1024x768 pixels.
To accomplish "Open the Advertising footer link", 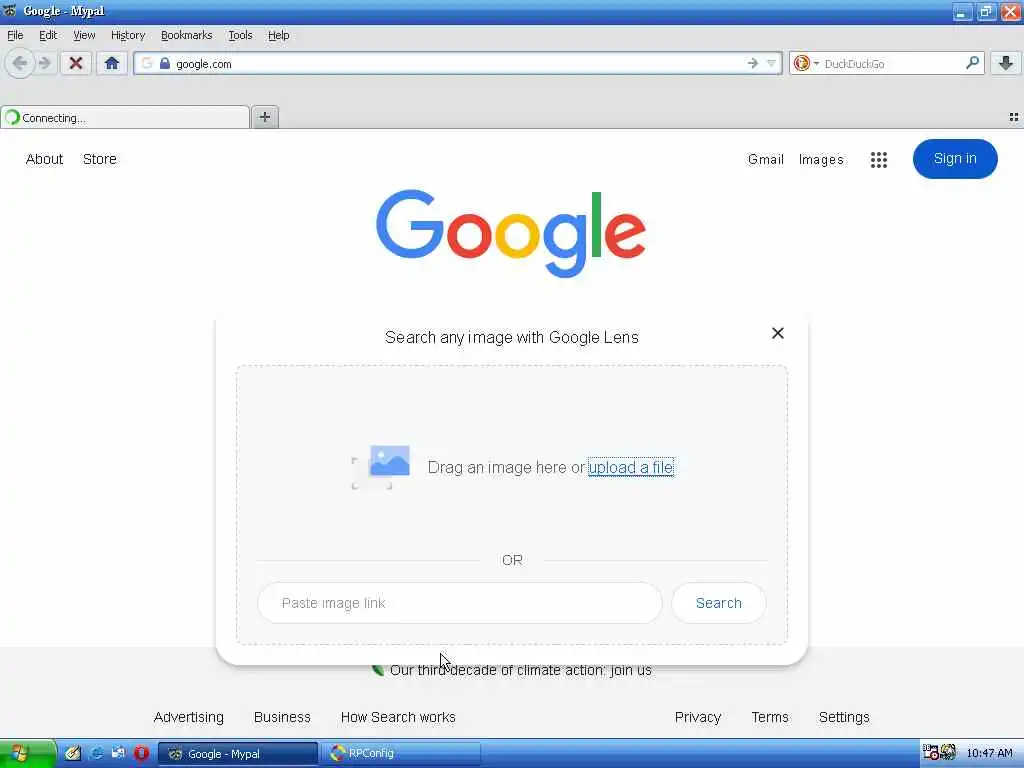I will click(x=189, y=717).
